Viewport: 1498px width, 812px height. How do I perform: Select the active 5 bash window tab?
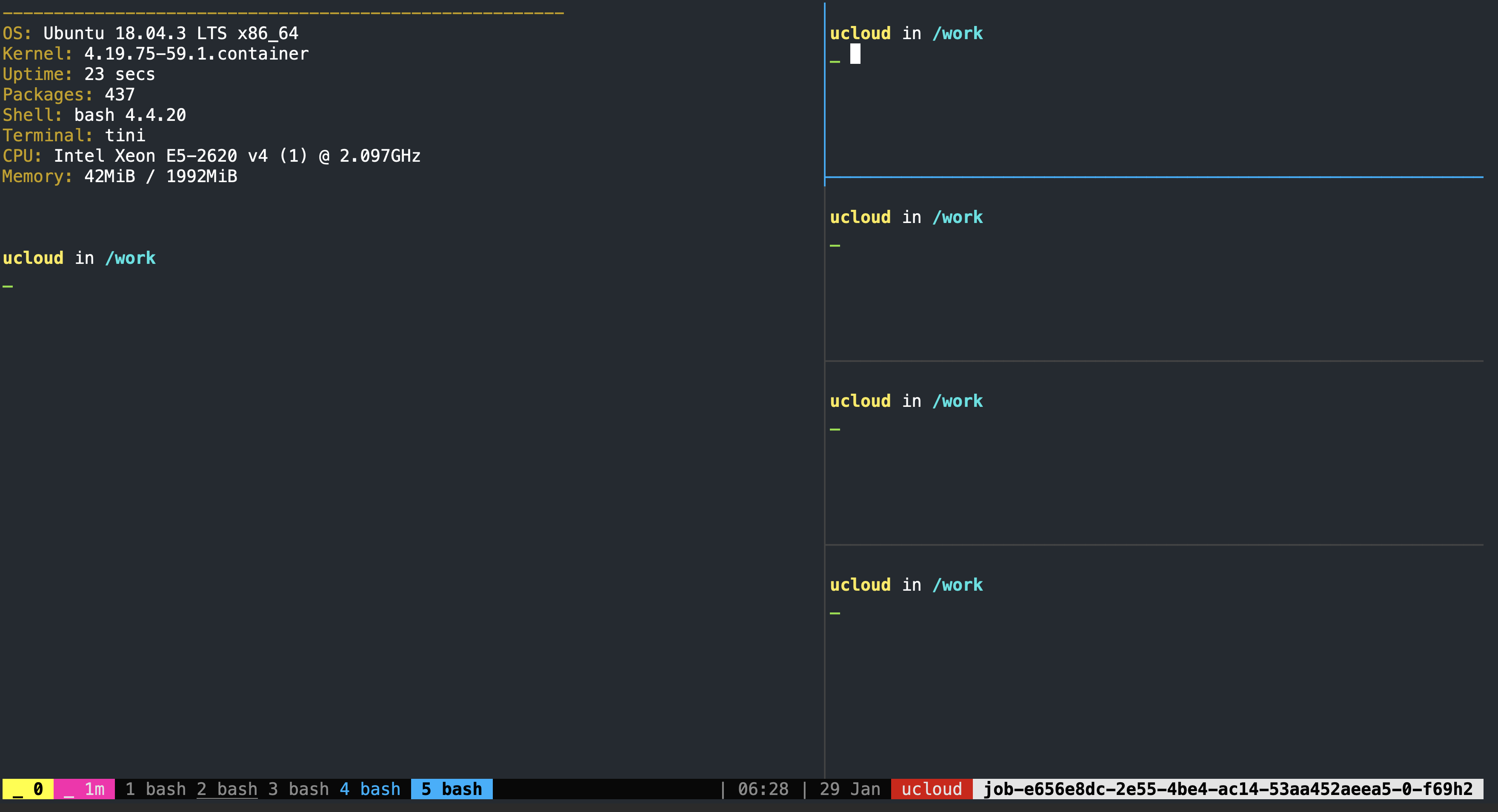[x=452, y=789]
